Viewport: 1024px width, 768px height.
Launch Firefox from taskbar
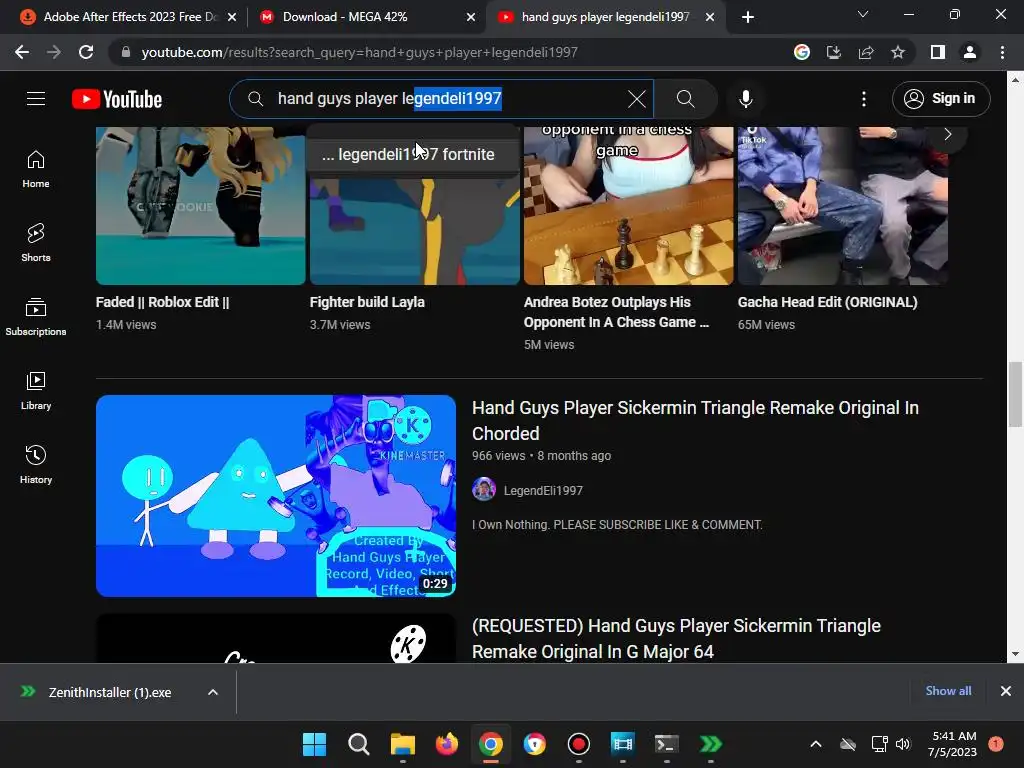coord(447,744)
